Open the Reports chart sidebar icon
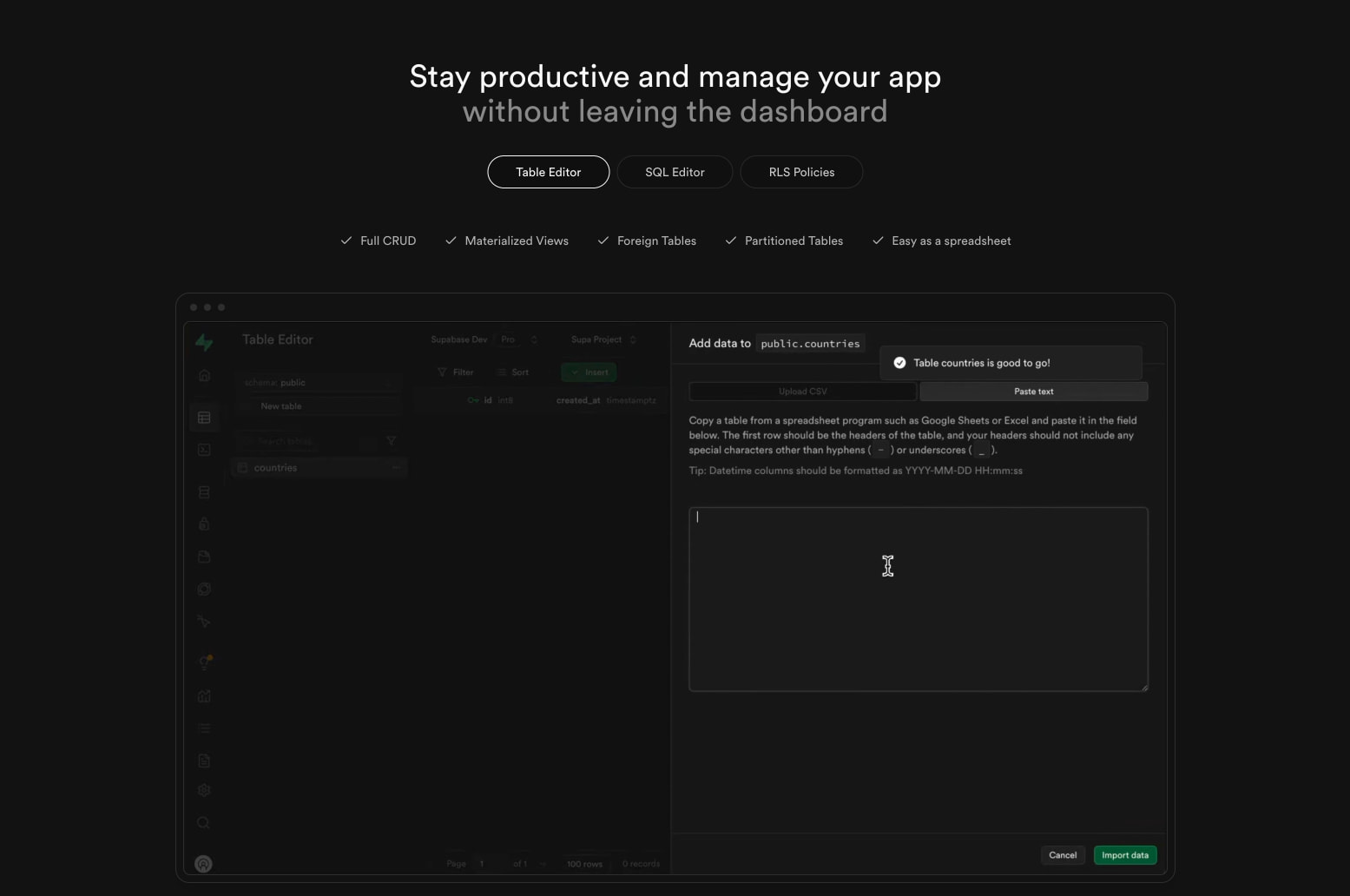This screenshot has width=1350, height=896. pos(204,696)
